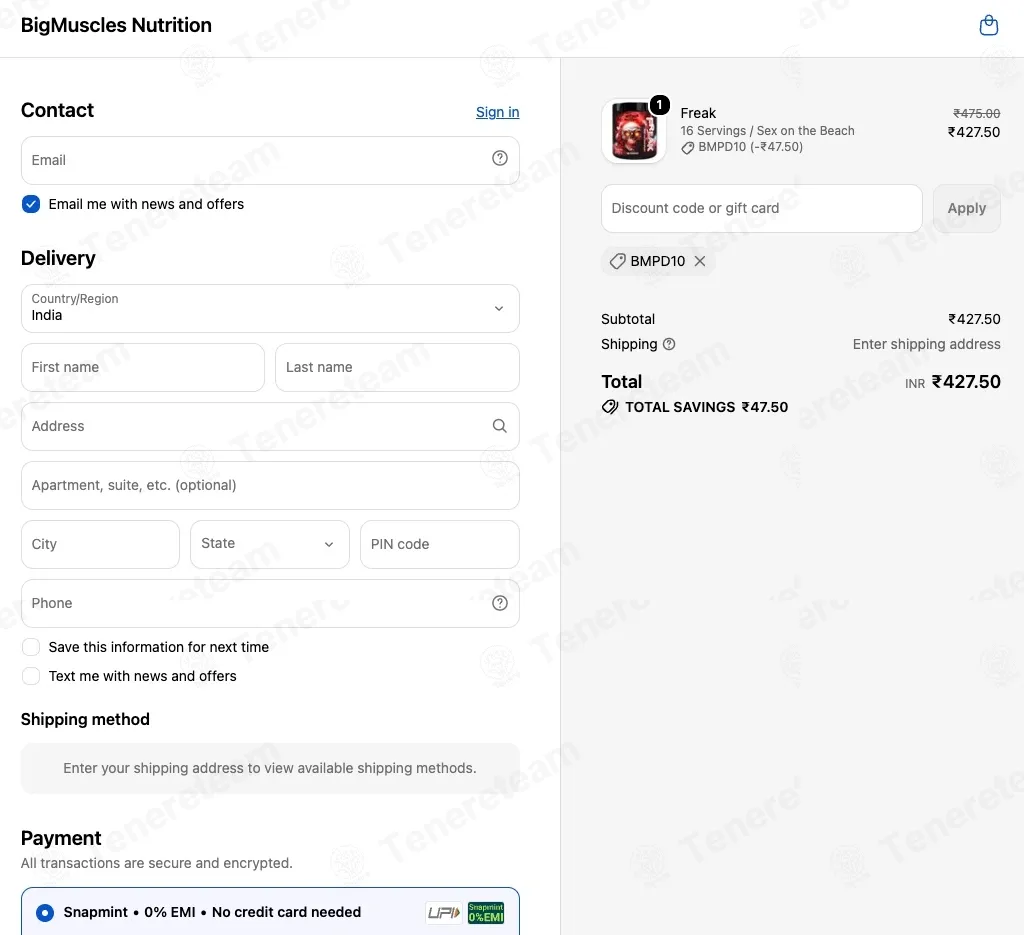The width and height of the screenshot is (1024, 935).
Task: Select the Snapmint payment radio button
Action: (44, 912)
